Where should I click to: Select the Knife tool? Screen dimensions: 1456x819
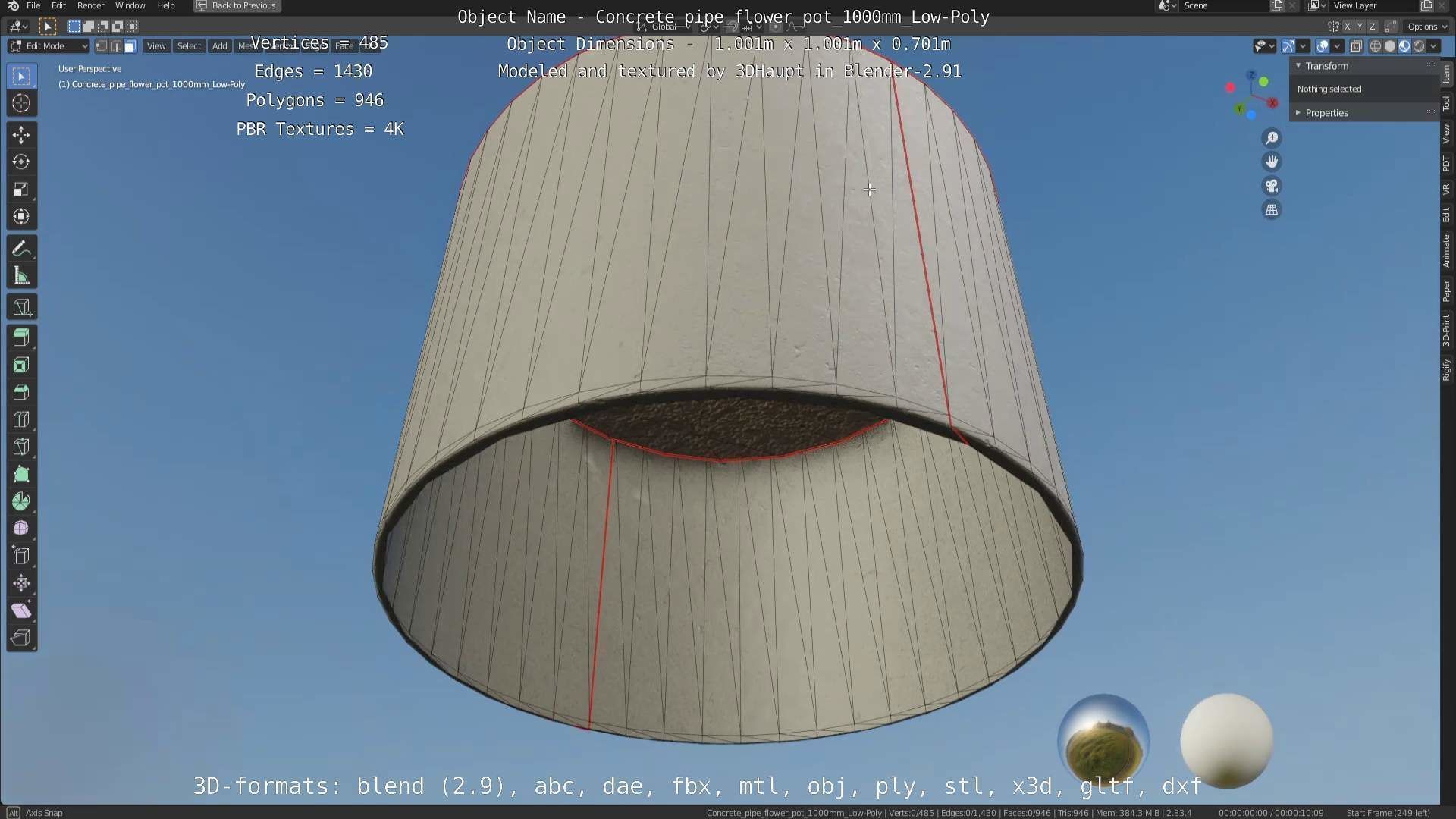pyautogui.click(x=21, y=447)
